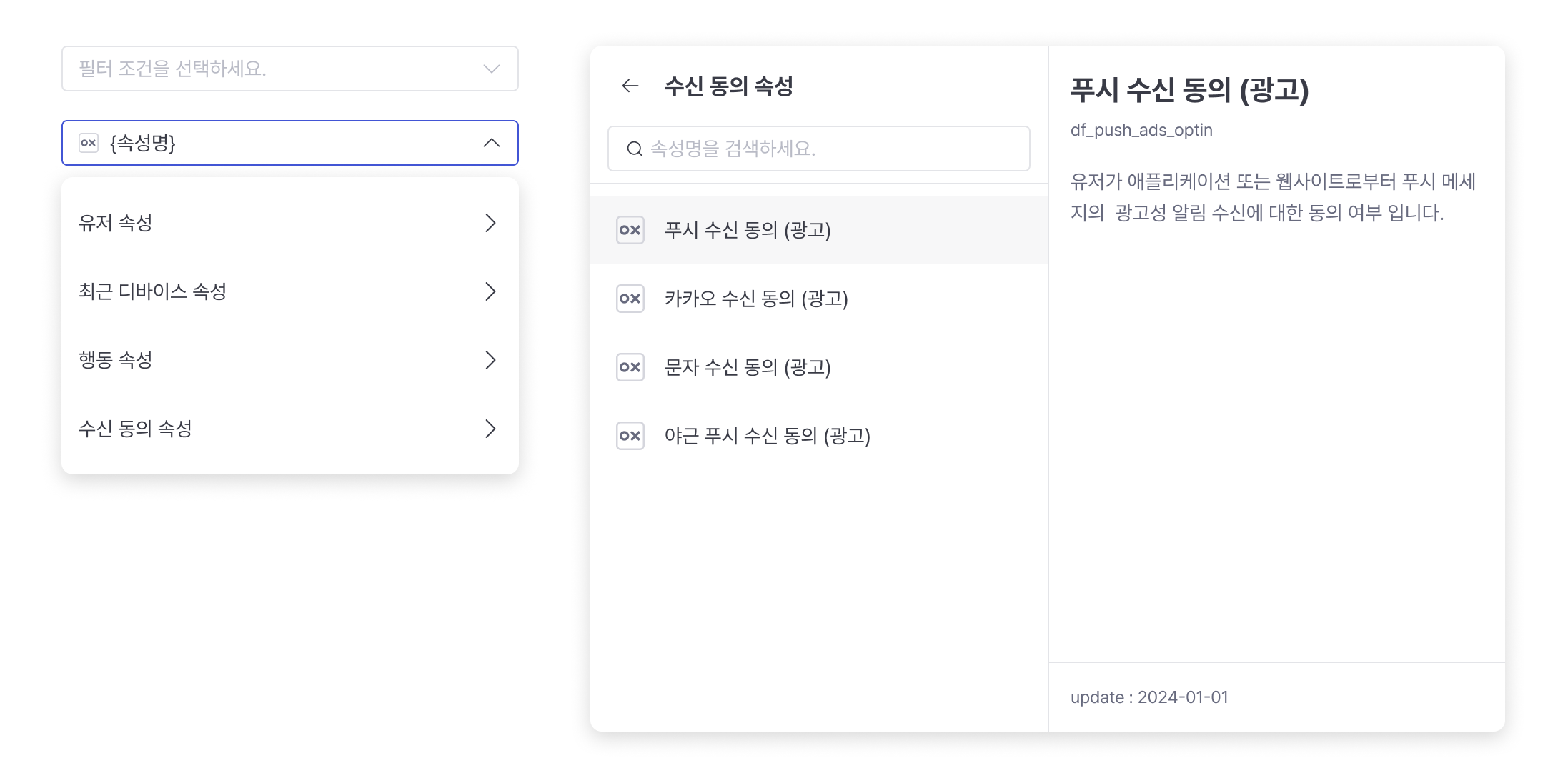Click the OX icon next to 문자 수신 동의 (광고)
The width and height of the screenshot is (1568, 783).
coord(630,367)
